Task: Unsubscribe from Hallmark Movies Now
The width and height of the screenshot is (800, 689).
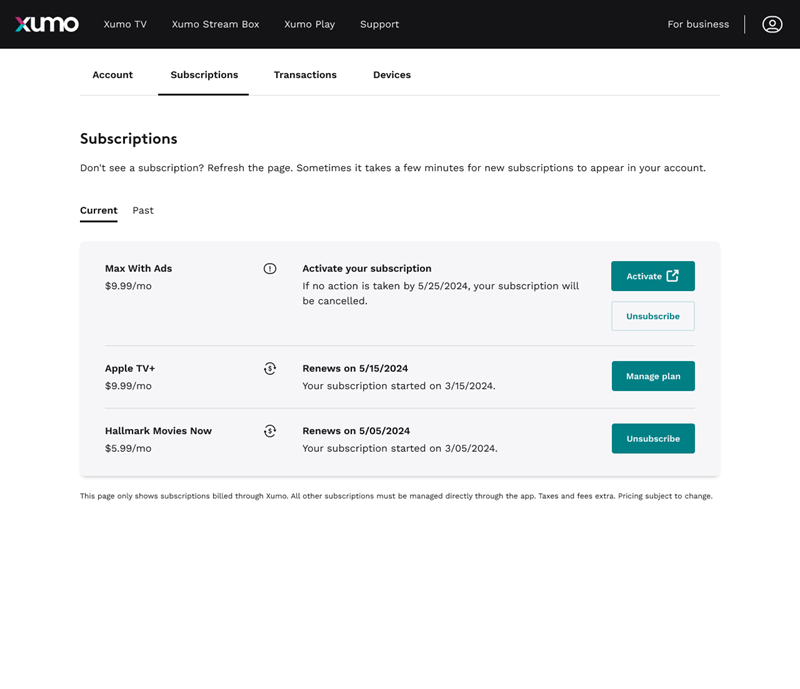Action: 653,438
